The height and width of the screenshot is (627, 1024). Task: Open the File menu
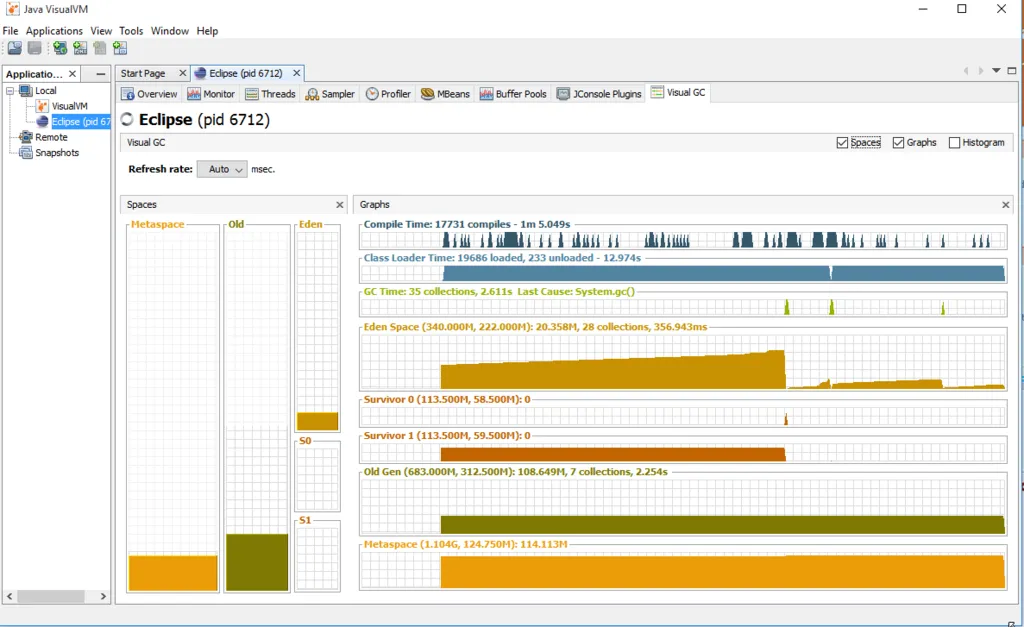point(10,31)
